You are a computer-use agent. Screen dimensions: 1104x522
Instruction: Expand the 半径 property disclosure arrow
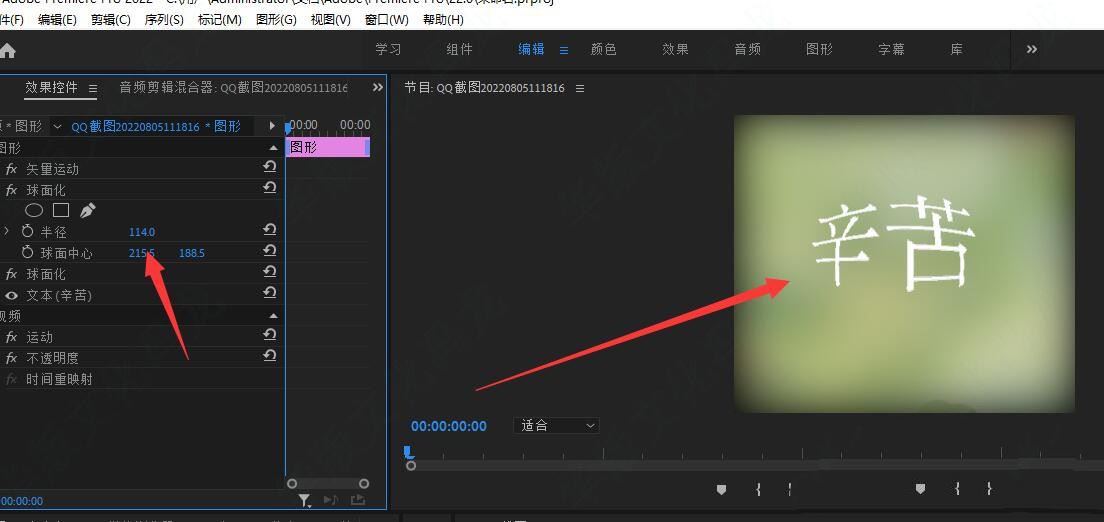pos(7,231)
